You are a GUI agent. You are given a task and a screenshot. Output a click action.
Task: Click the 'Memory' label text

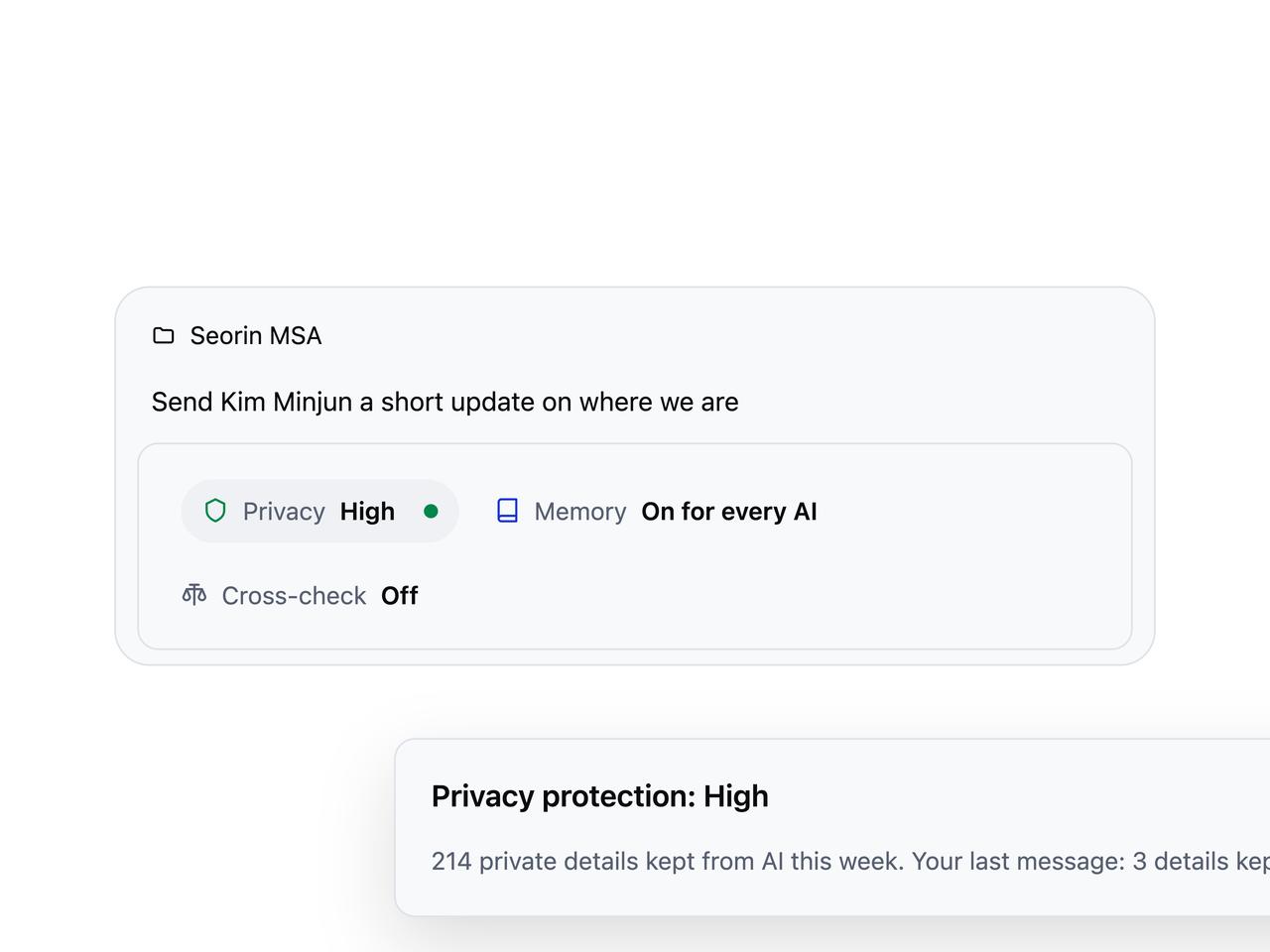(x=580, y=512)
